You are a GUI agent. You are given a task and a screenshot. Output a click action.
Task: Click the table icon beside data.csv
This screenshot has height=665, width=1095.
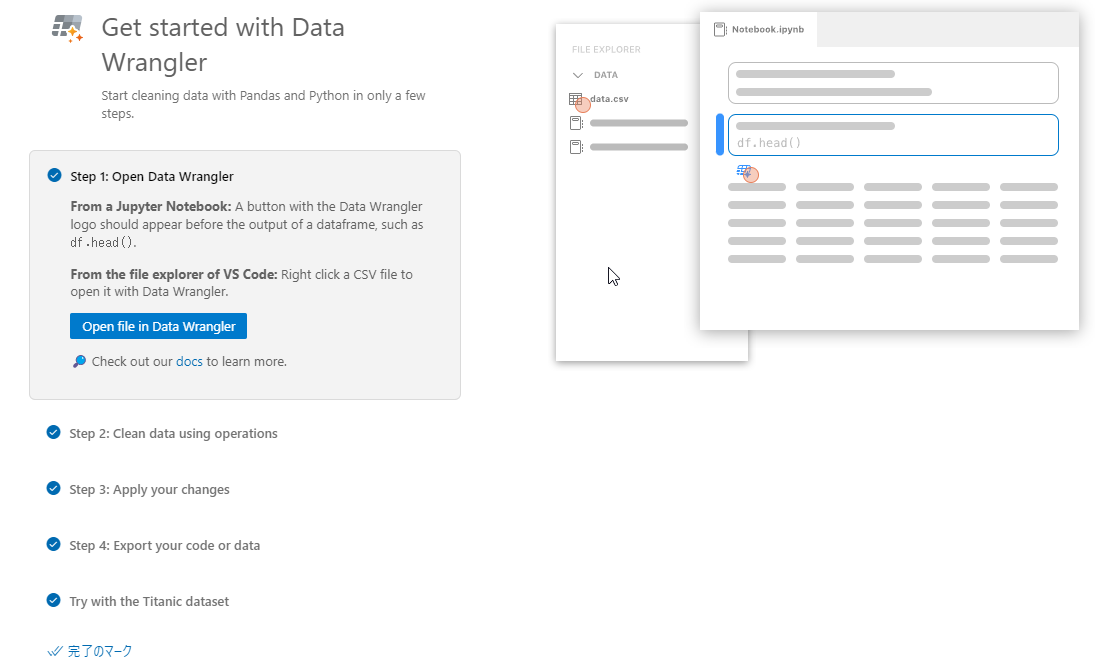click(575, 99)
